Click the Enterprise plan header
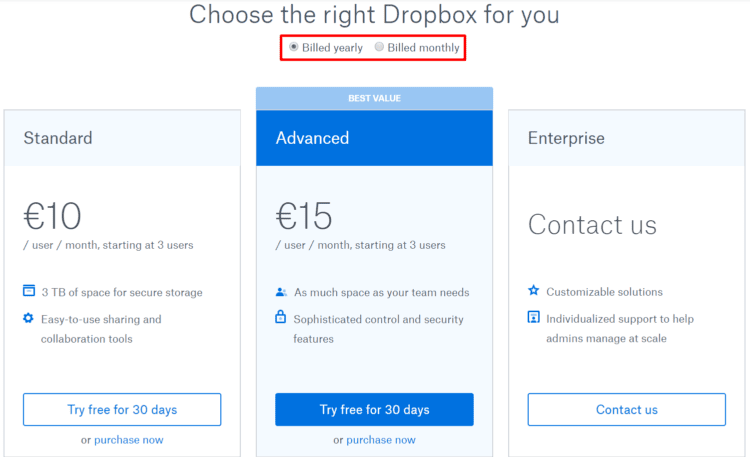750x457 pixels. (627, 138)
